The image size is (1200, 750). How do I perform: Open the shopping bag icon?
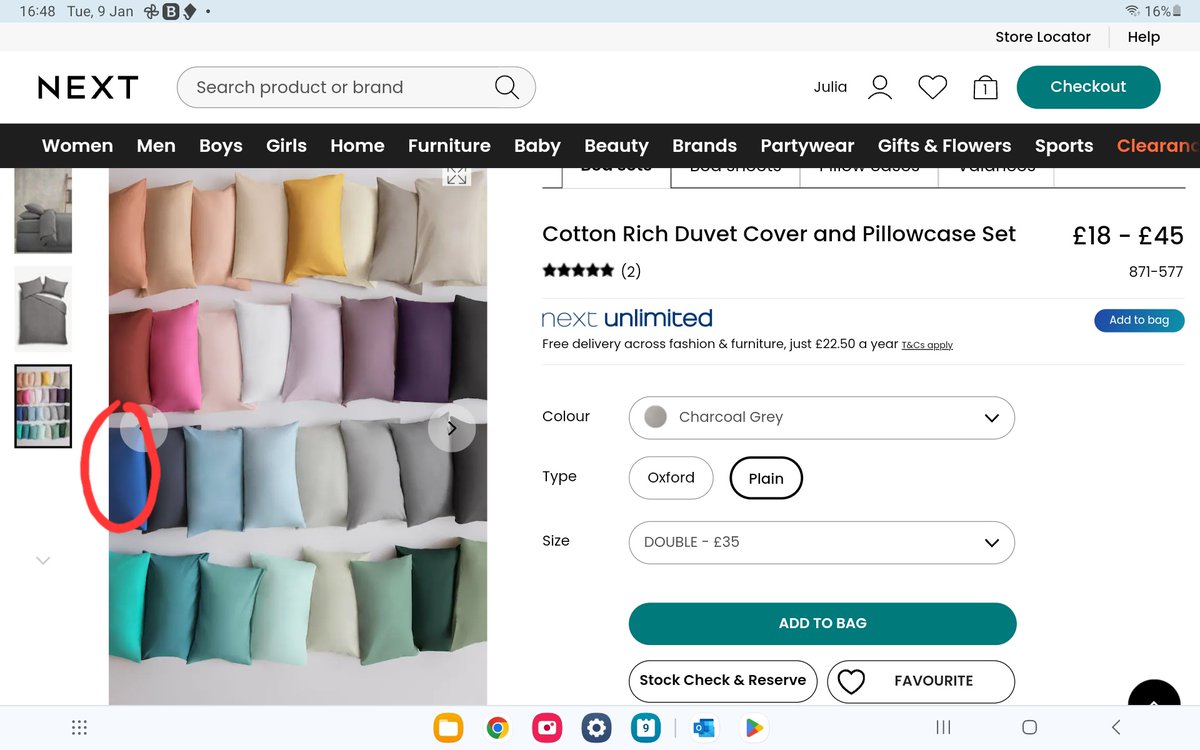985,87
